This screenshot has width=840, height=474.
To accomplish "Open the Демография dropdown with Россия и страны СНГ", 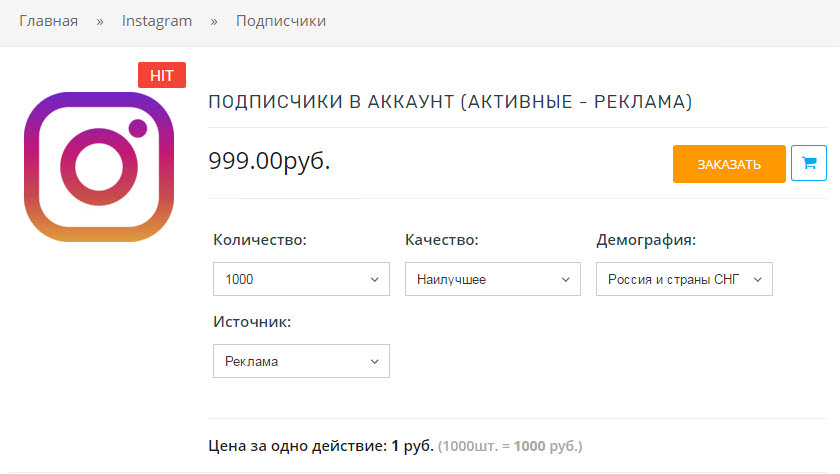I will click(x=684, y=279).
